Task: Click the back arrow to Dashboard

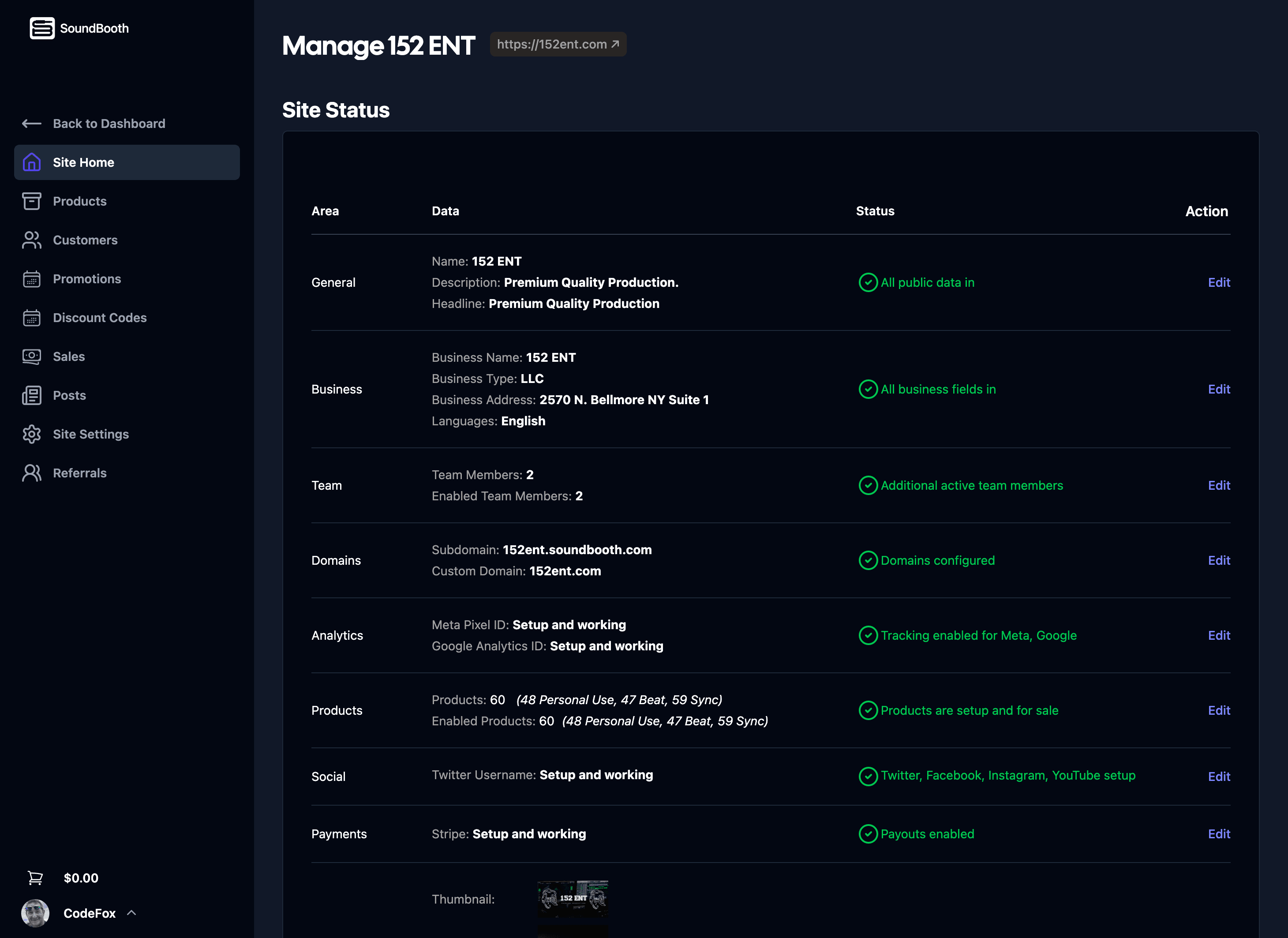Action: point(31,123)
